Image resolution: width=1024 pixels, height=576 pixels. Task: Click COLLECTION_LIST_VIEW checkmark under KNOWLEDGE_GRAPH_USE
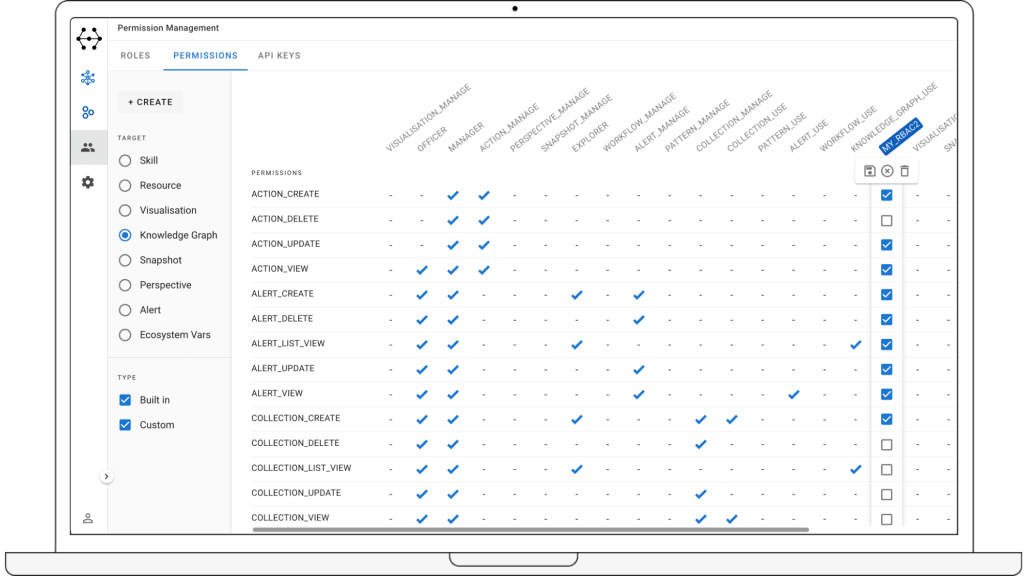[x=856, y=470]
